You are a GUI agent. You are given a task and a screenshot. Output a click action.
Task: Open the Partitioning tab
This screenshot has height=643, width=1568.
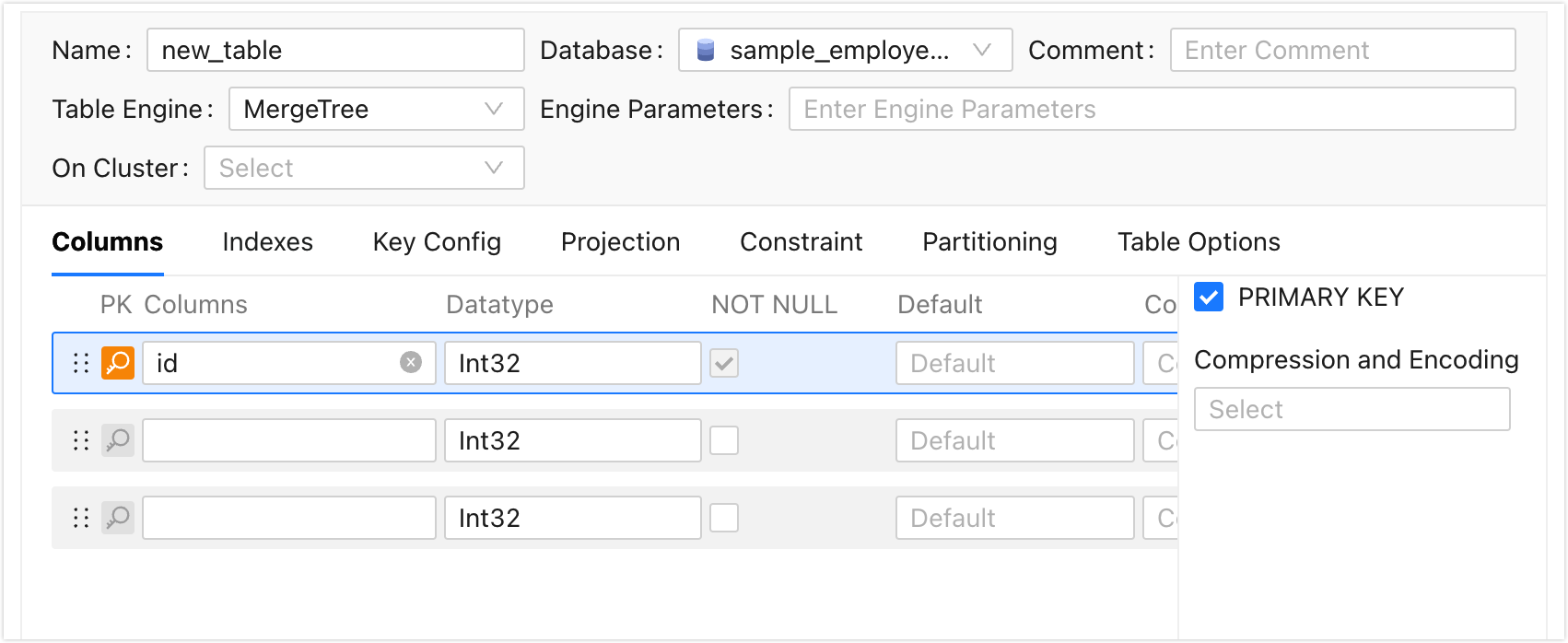pyautogui.click(x=989, y=241)
